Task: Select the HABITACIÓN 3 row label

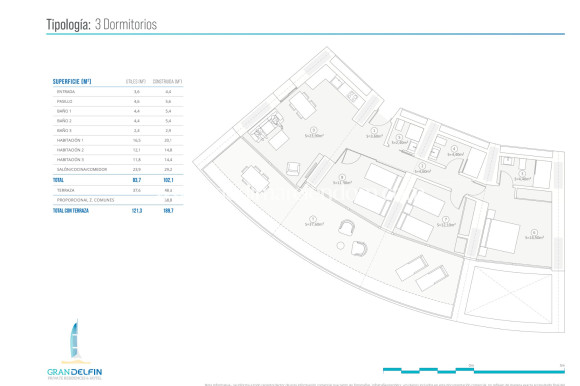Action: pyautogui.click(x=70, y=160)
